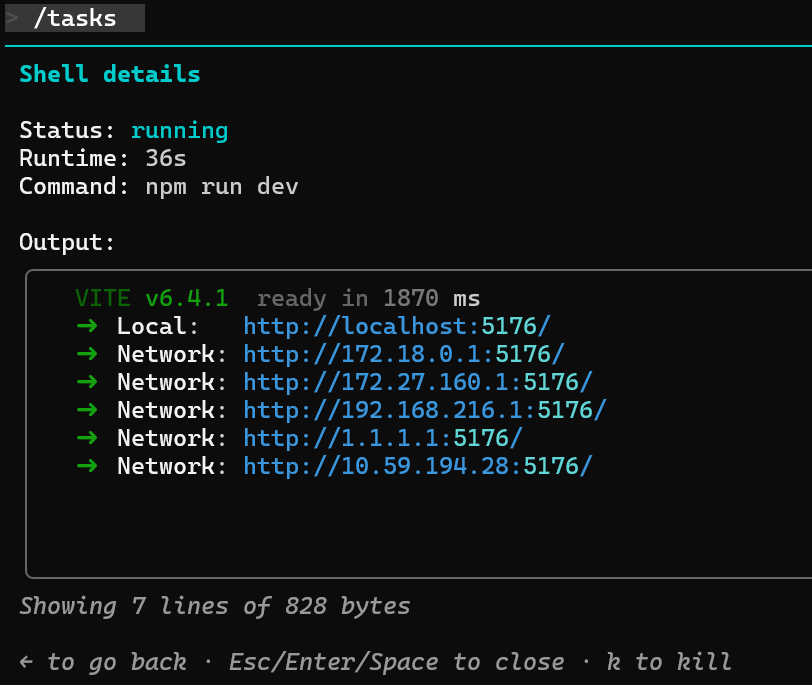Click the green arrow beside the 172.18.0.1 address

(87, 354)
